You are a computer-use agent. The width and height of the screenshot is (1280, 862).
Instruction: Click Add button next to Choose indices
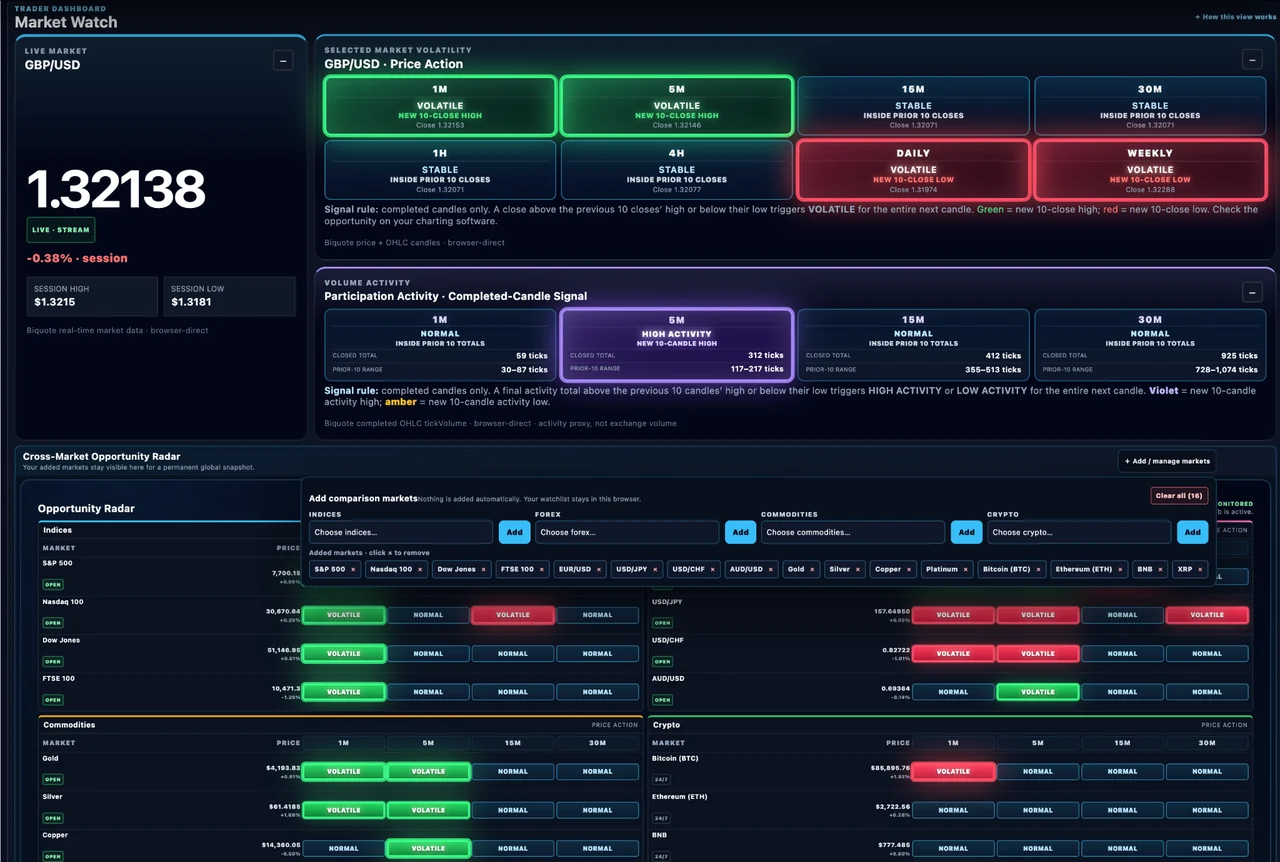coord(514,532)
